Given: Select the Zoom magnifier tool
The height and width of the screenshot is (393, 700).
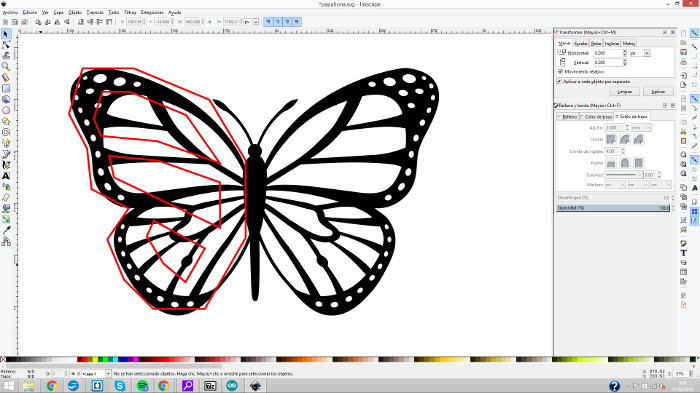Looking at the screenshot, I should (6, 67).
